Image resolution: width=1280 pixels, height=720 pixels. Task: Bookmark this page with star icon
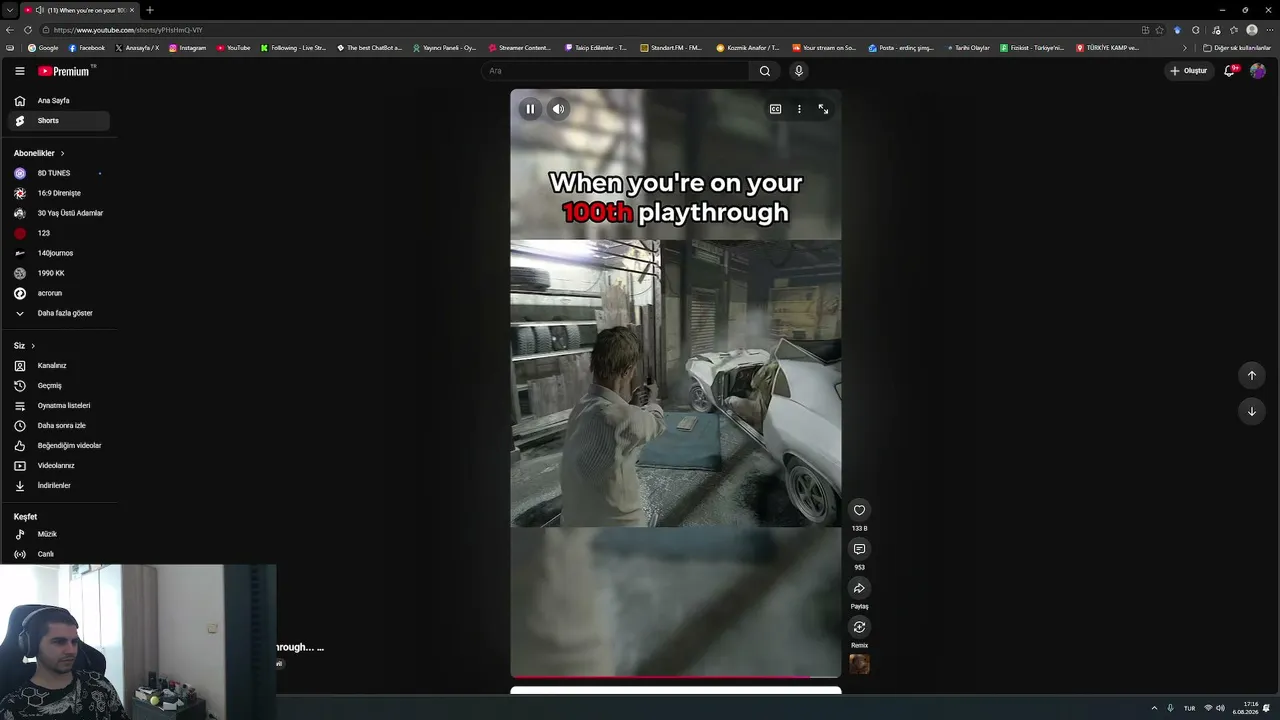point(1159,30)
